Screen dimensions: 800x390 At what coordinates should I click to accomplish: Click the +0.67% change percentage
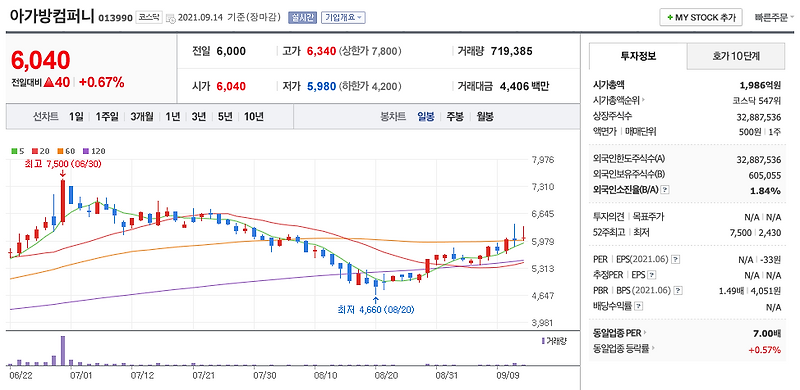102,82
